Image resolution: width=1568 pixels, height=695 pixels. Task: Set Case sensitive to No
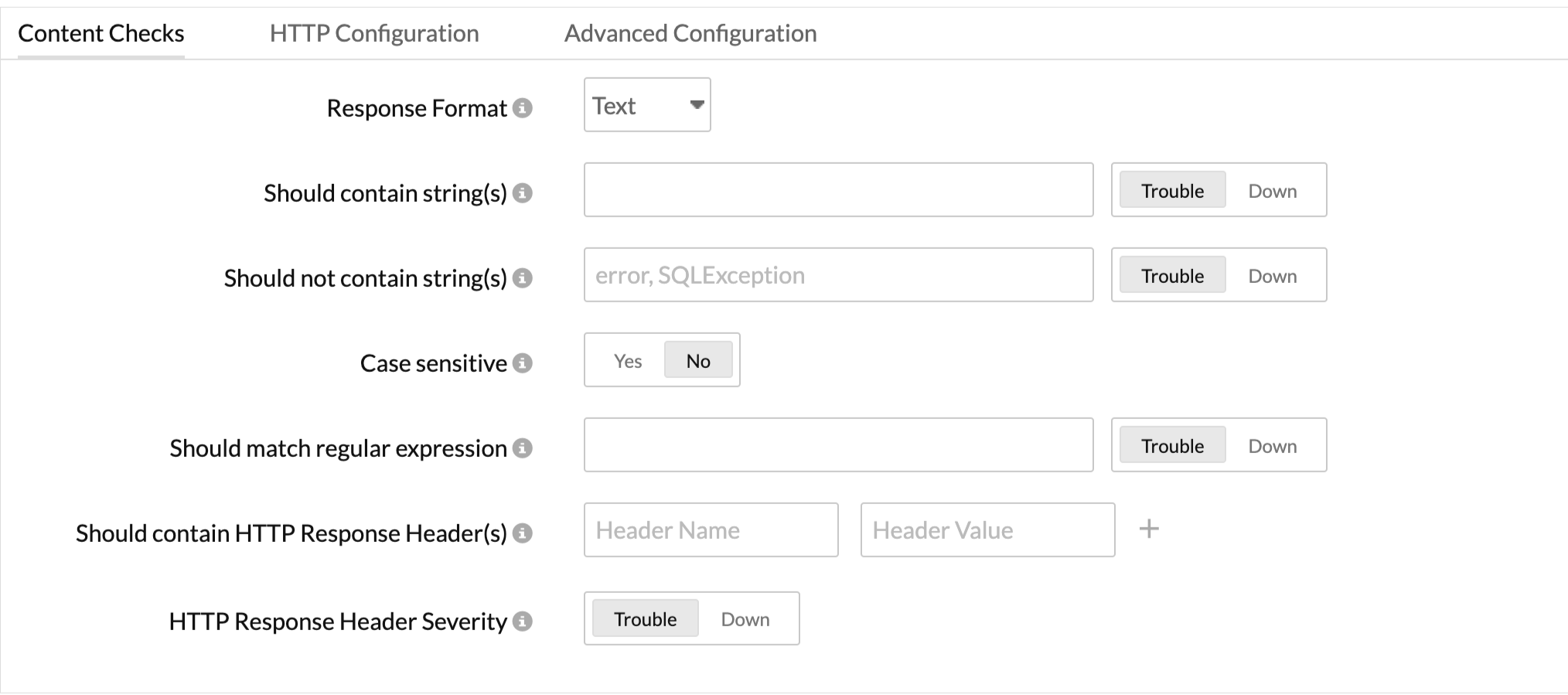(x=697, y=361)
